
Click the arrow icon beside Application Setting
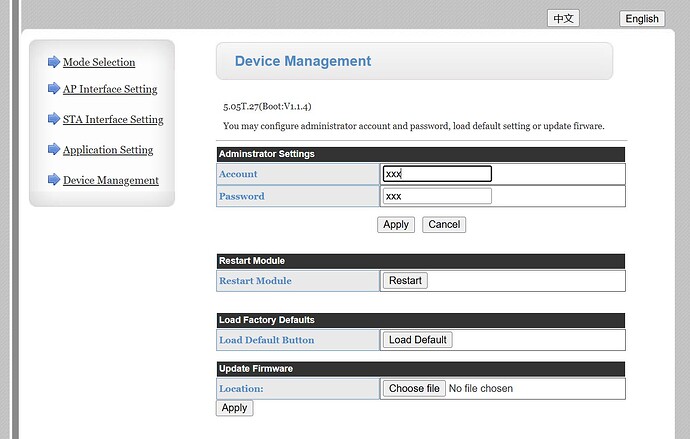(54, 150)
